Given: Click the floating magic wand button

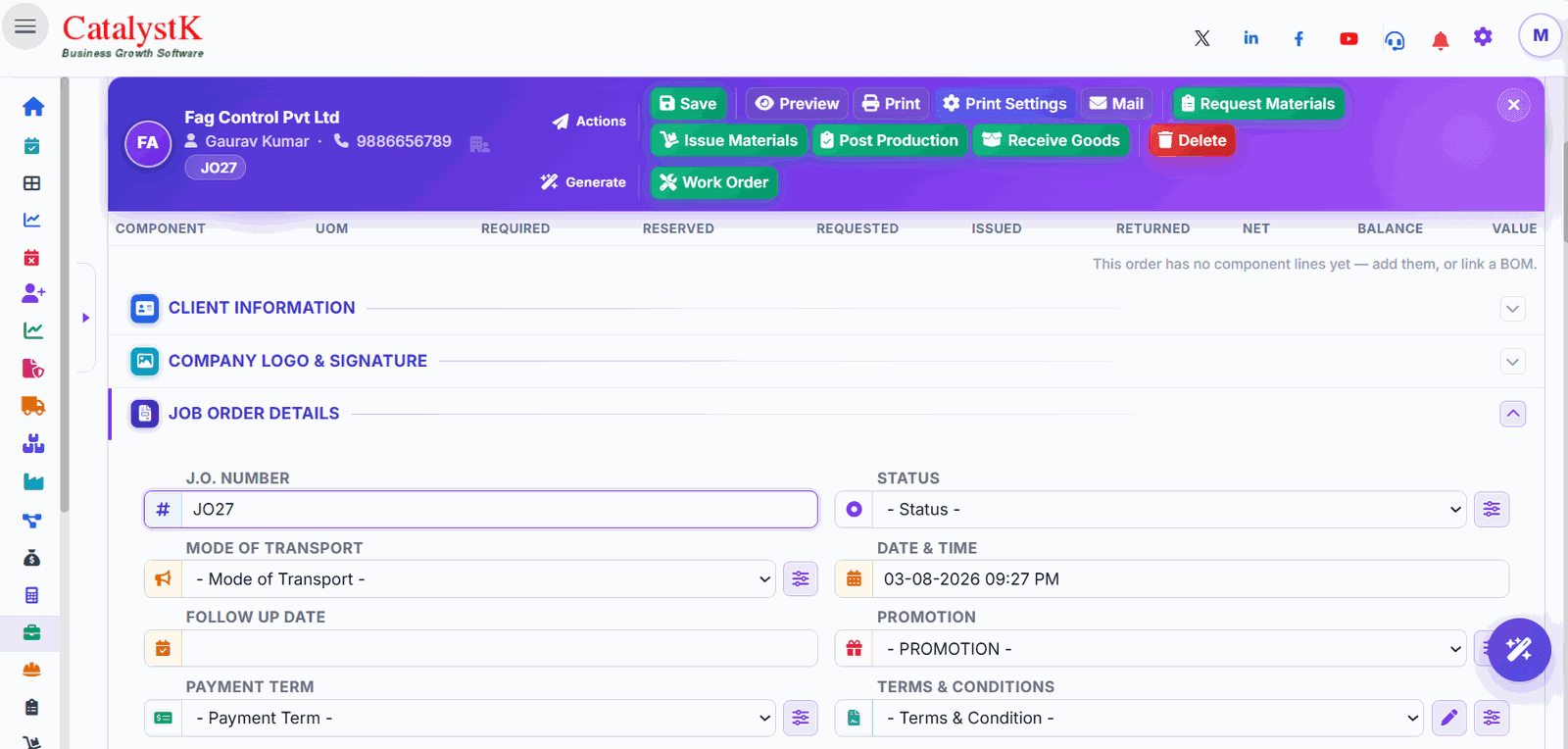Looking at the screenshot, I should pos(1519,649).
